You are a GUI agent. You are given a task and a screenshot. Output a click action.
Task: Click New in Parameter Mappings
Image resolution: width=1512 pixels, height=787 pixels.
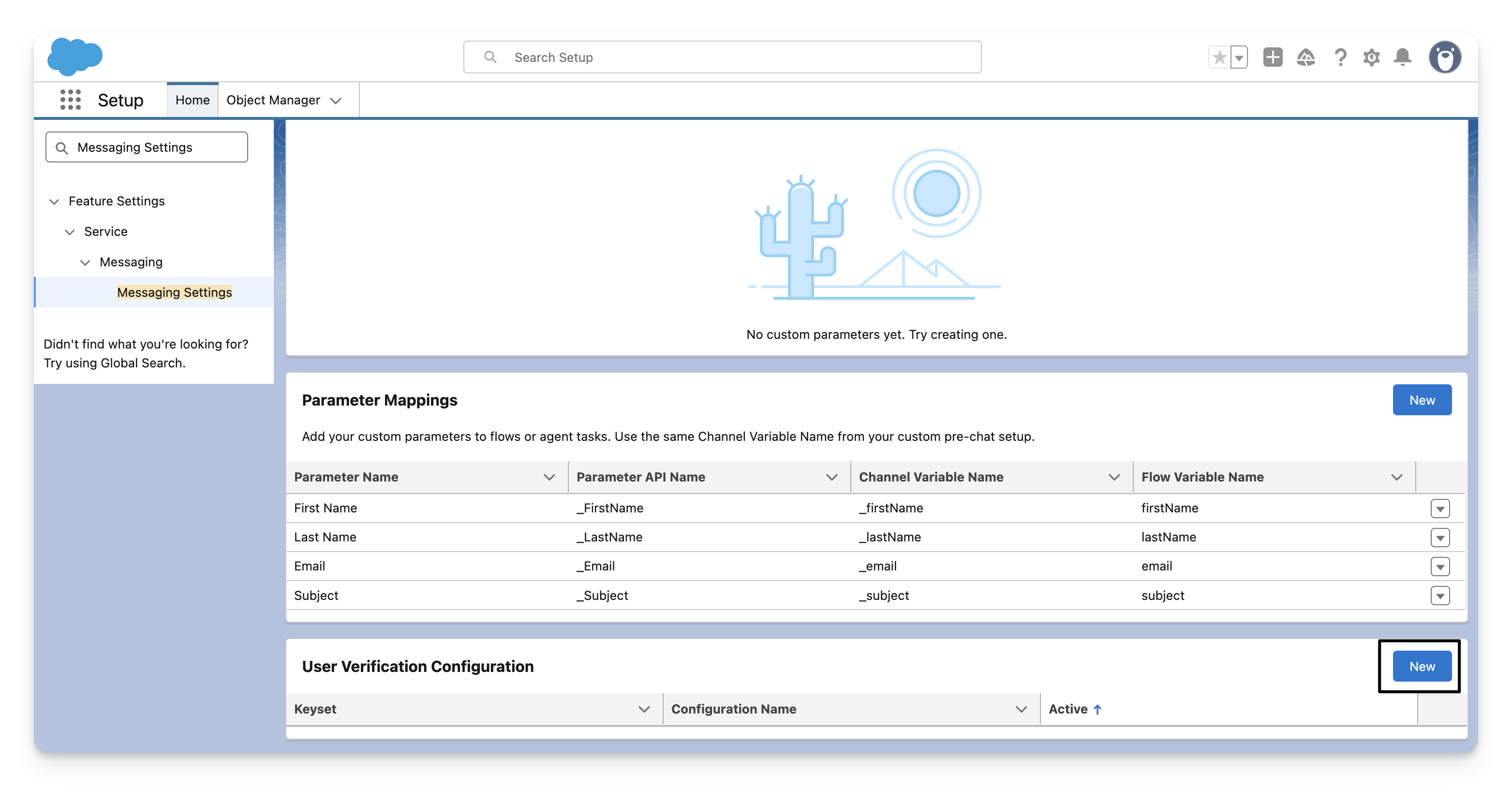tap(1422, 400)
